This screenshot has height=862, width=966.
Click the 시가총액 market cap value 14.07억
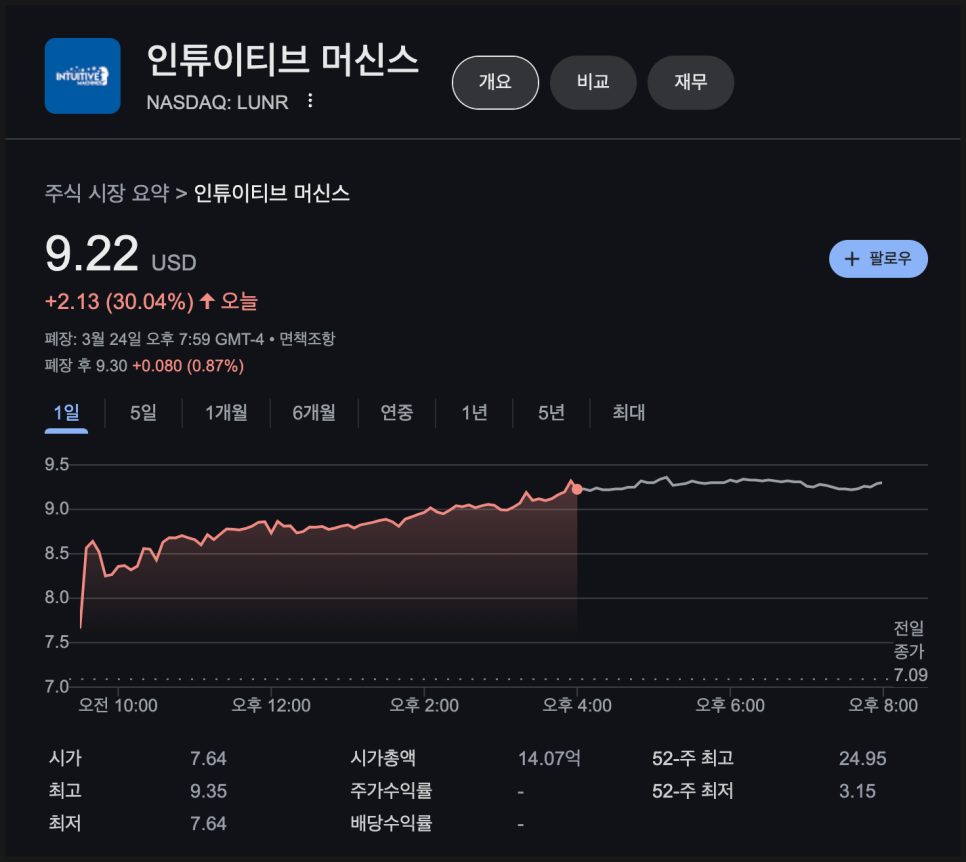pyautogui.click(x=550, y=758)
